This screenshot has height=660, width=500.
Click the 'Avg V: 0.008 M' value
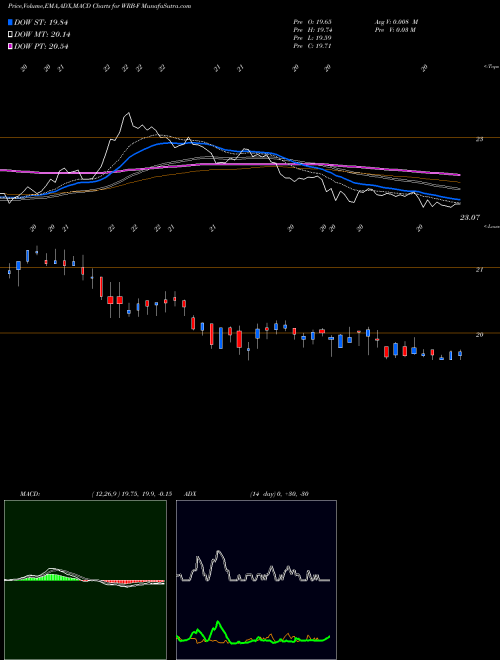[396, 22]
